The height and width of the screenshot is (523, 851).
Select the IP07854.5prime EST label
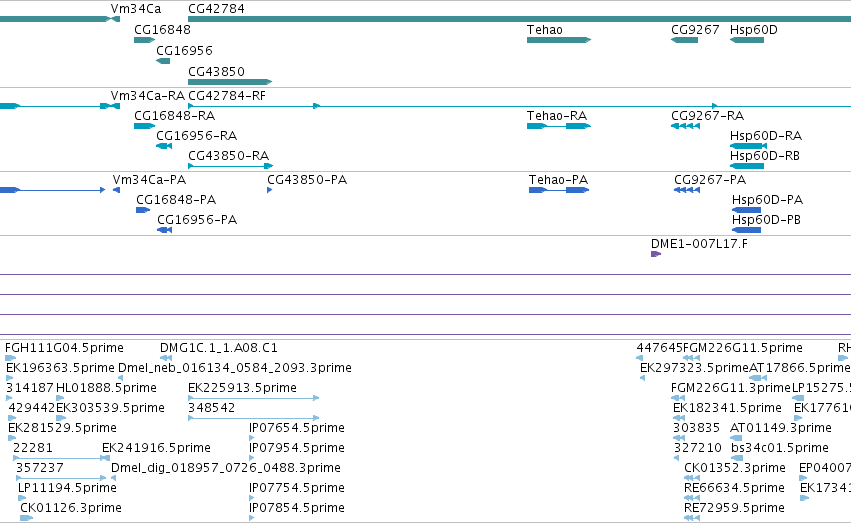pos(297,508)
